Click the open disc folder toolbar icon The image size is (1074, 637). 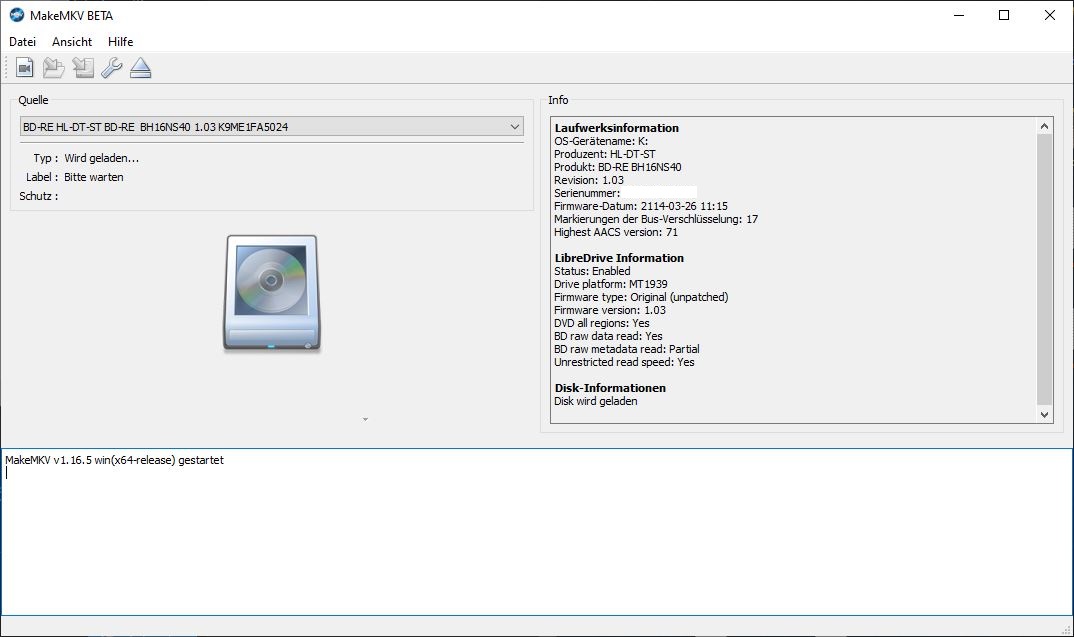coord(53,68)
